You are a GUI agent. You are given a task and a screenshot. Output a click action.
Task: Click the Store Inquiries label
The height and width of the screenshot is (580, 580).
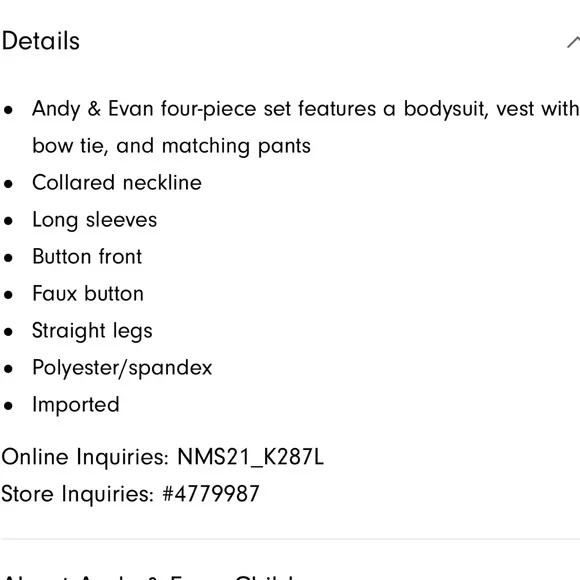click(x=77, y=494)
